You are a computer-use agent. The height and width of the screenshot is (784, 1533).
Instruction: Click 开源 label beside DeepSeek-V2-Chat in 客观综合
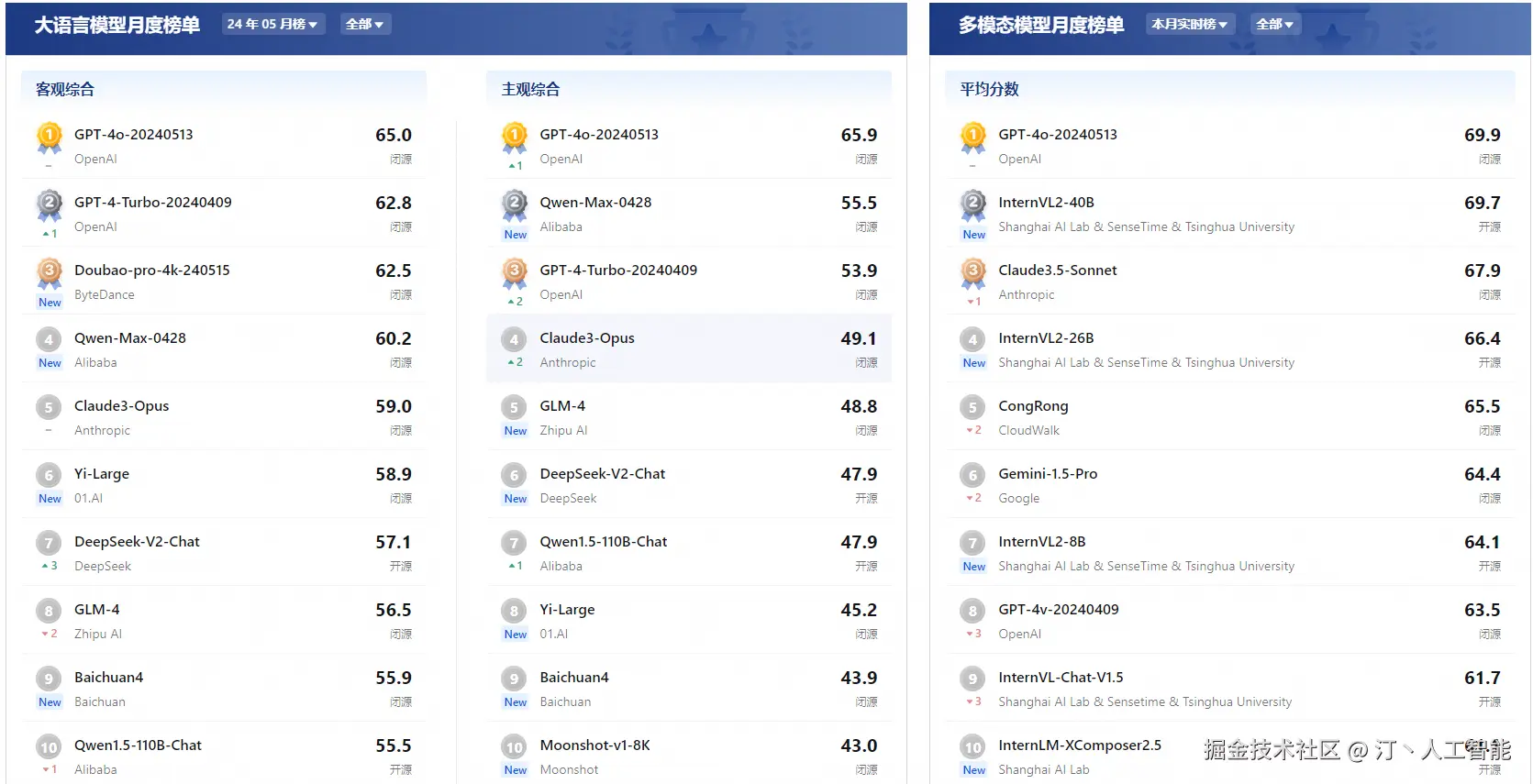[401, 567]
